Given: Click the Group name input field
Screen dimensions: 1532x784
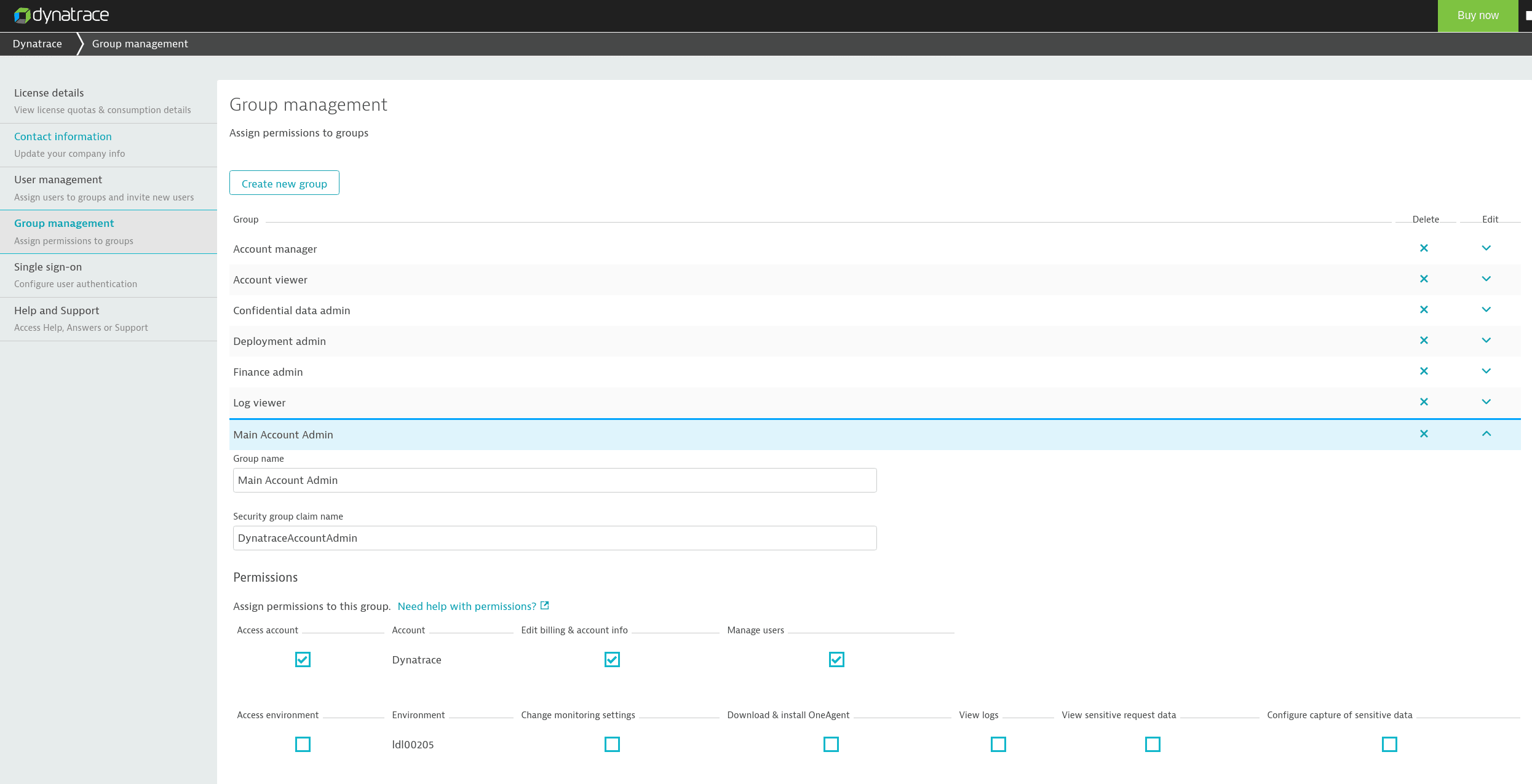Looking at the screenshot, I should click(553, 480).
